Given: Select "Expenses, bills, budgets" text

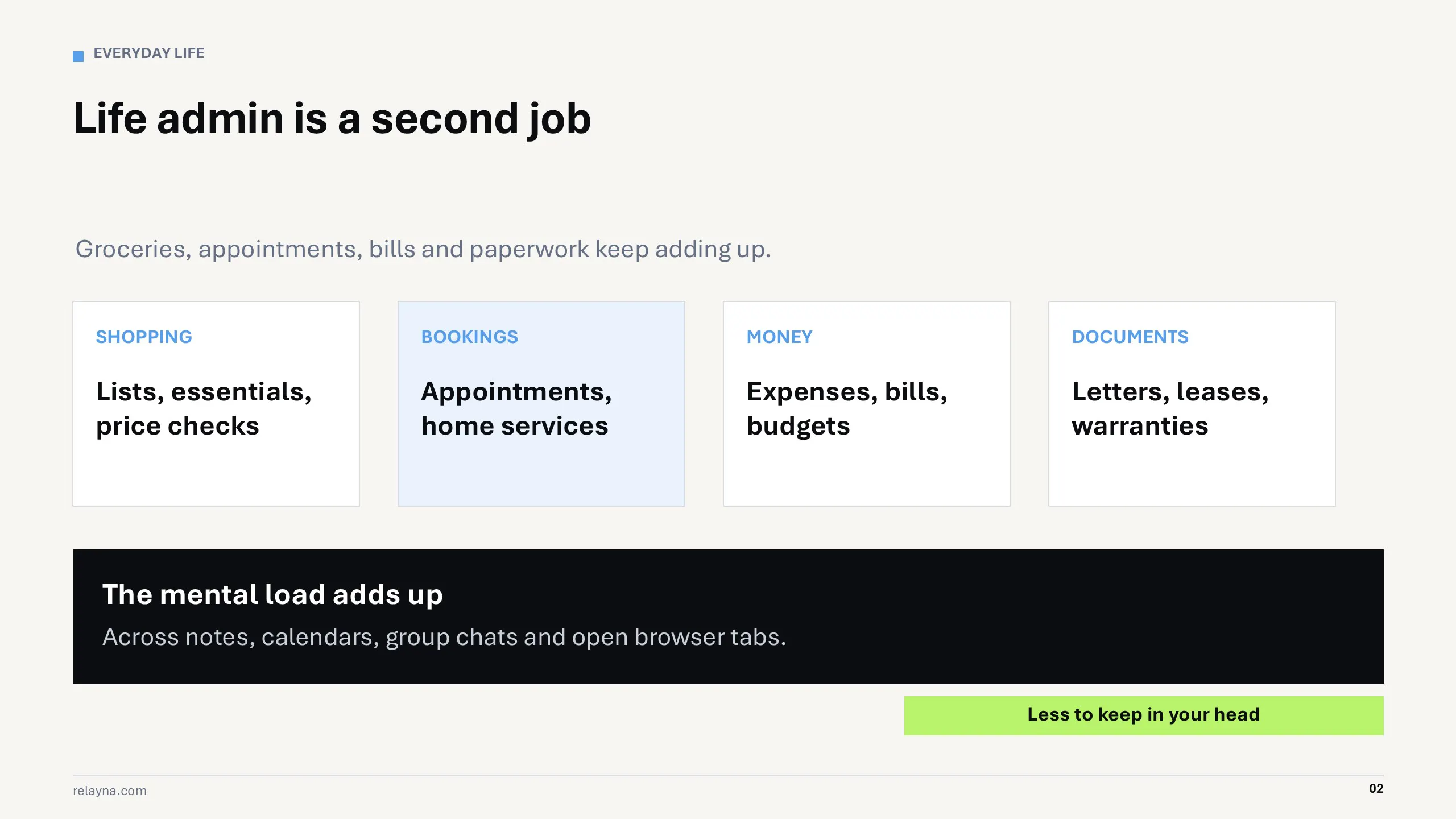Looking at the screenshot, I should click(847, 408).
